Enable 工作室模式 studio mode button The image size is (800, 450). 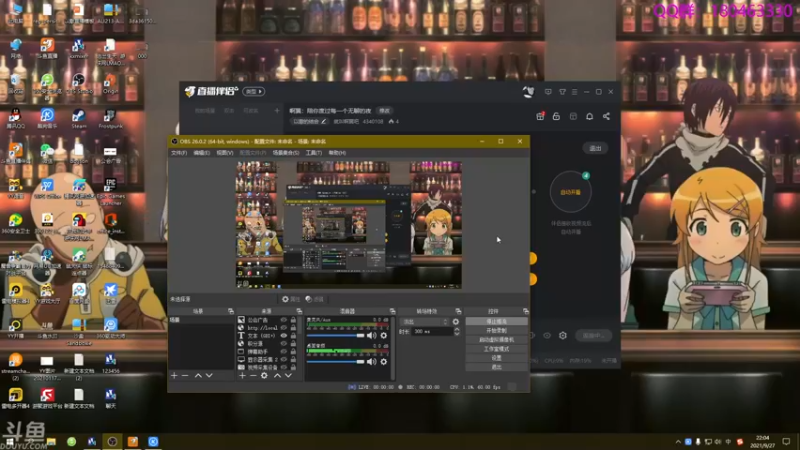(496, 349)
